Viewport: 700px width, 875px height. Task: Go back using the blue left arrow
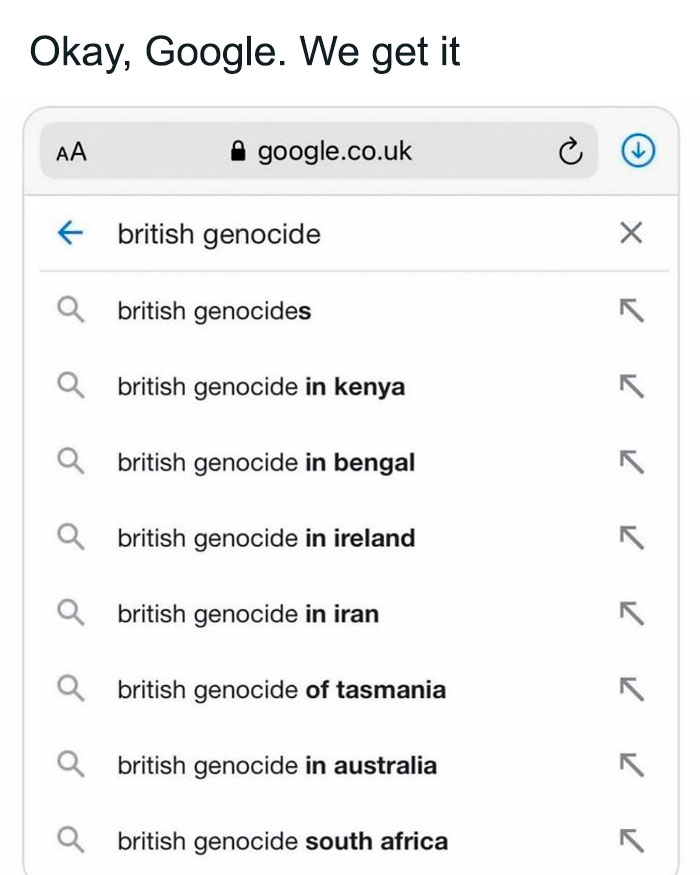pyautogui.click(x=70, y=234)
